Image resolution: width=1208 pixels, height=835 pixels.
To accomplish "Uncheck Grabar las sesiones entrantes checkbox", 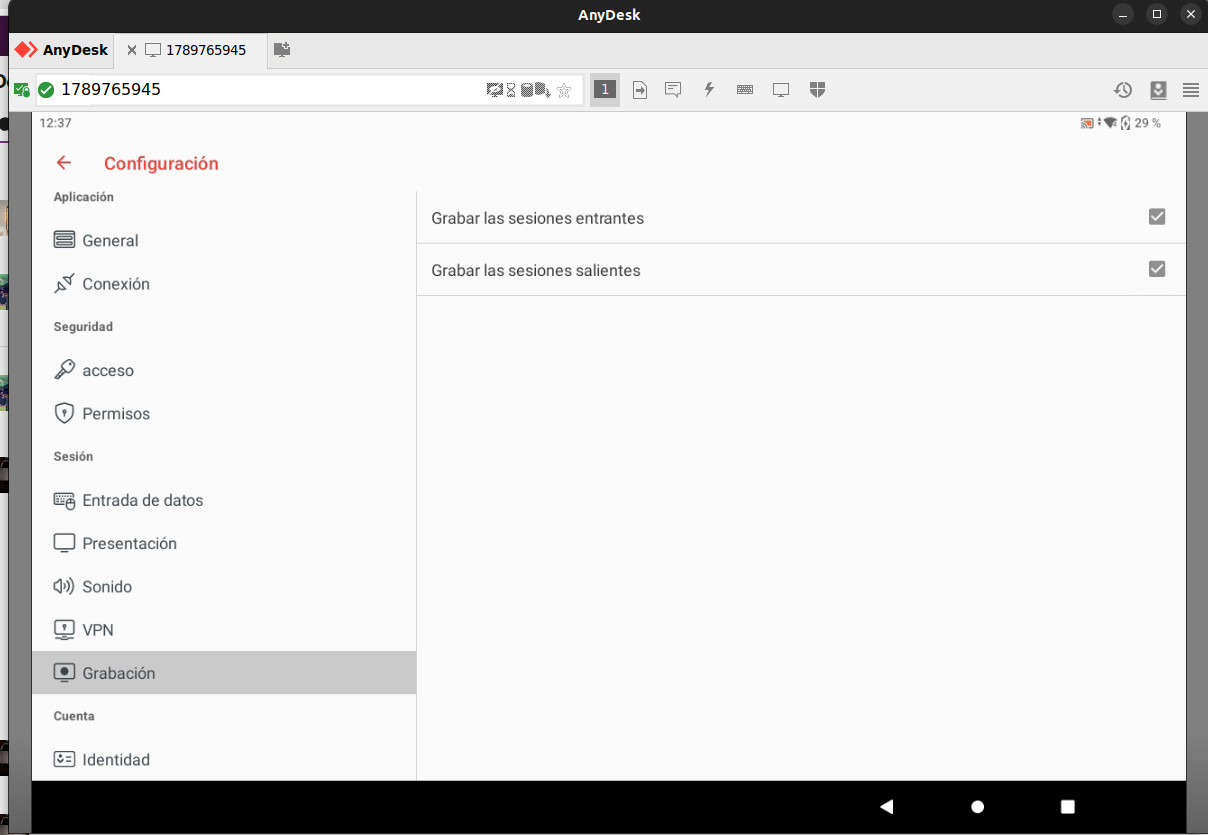I will (x=1157, y=217).
